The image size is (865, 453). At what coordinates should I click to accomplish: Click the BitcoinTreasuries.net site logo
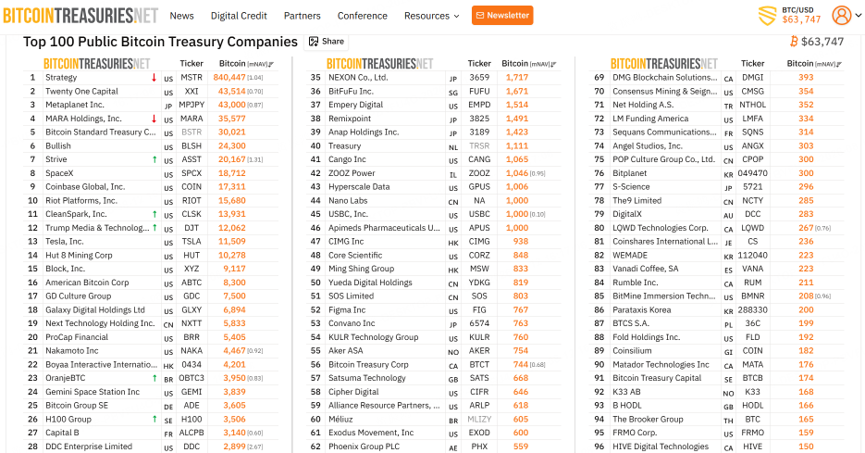pyautogui.click(x=81, y=15)
